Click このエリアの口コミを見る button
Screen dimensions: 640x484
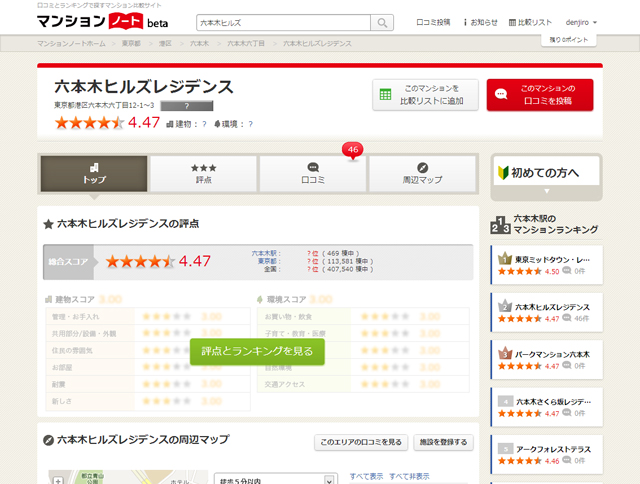pyautogui.click(x=361, y=442)
